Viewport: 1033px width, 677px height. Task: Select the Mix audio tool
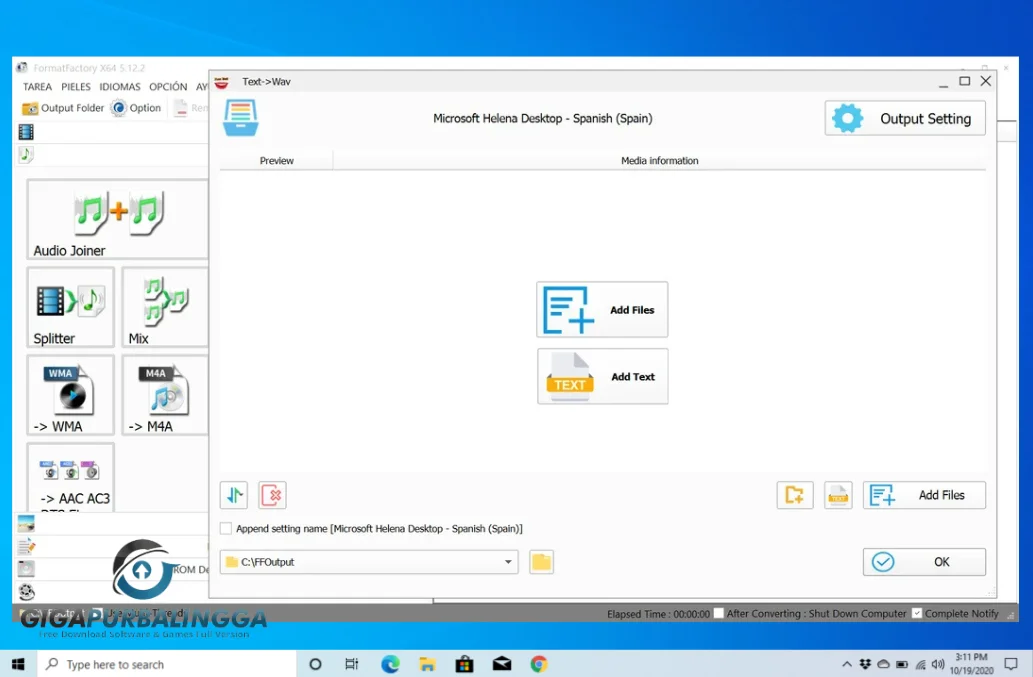(x=165, y=307)
